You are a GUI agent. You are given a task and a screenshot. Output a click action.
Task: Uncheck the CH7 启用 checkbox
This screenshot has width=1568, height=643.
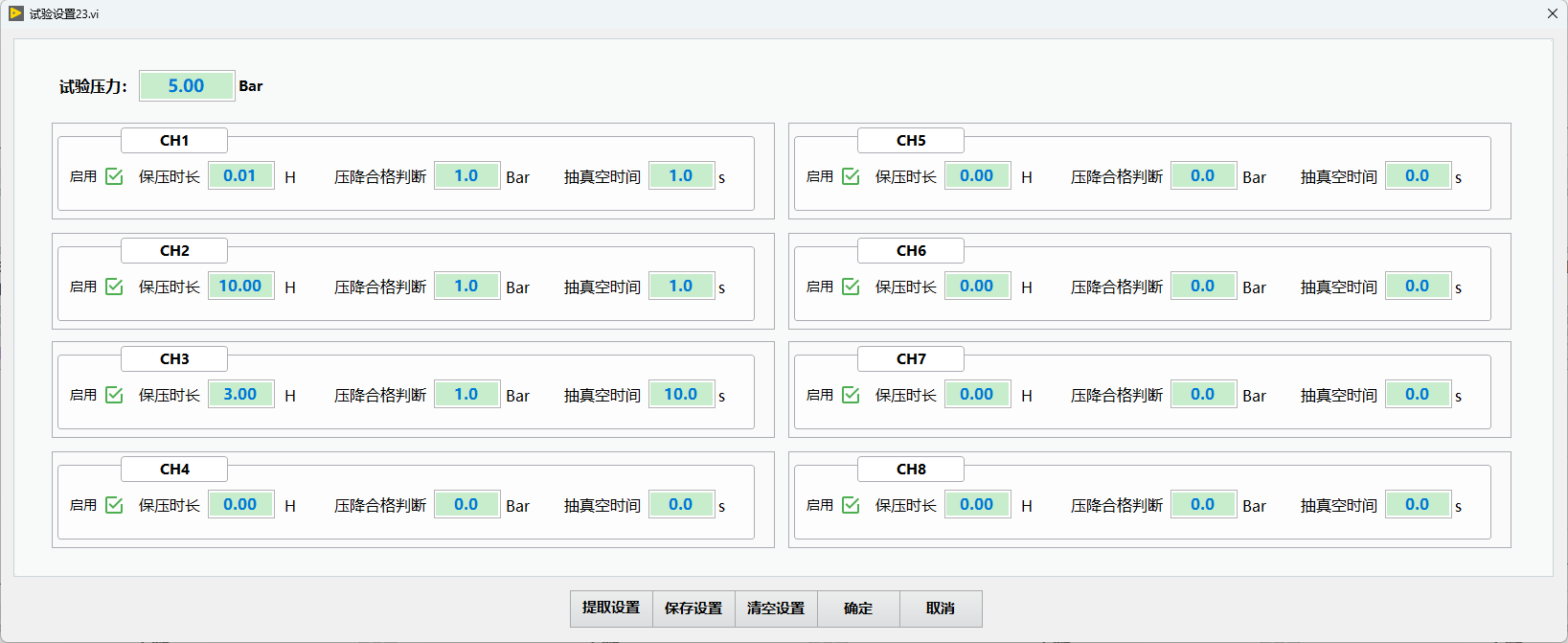(851, 395)
